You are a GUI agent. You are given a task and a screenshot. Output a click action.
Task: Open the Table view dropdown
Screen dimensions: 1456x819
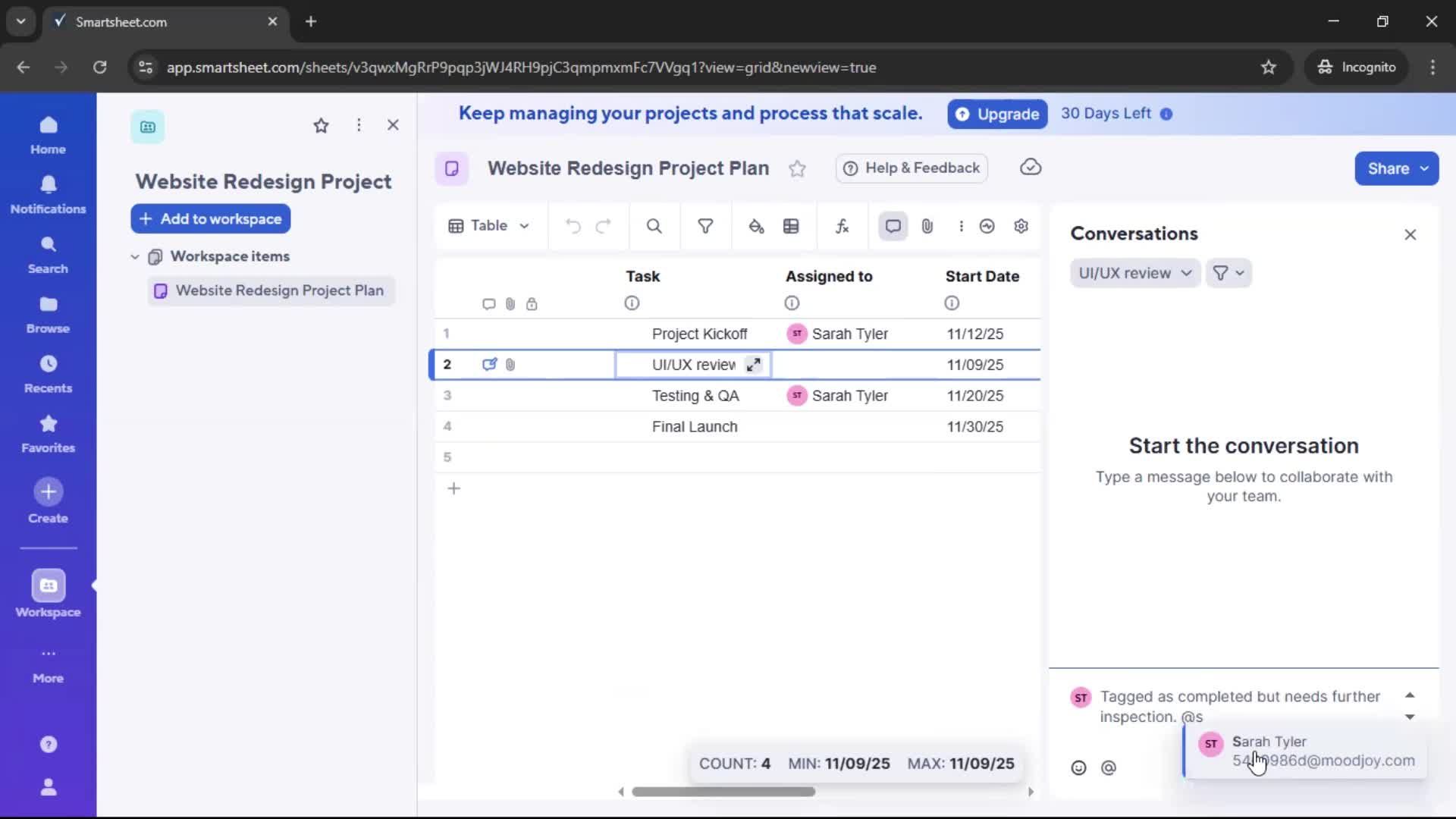click(489, 226)
